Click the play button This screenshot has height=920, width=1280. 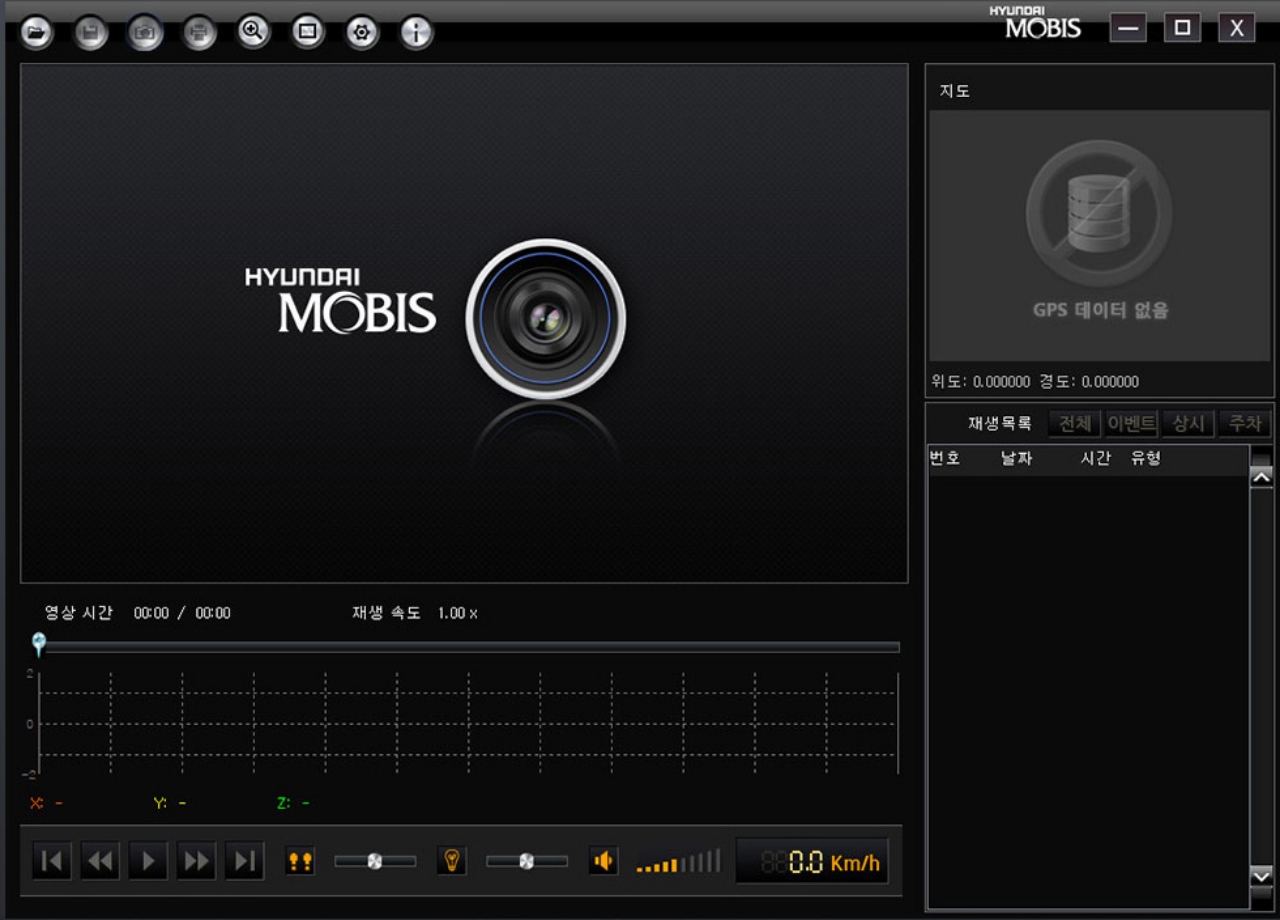(x=148, y=861)
